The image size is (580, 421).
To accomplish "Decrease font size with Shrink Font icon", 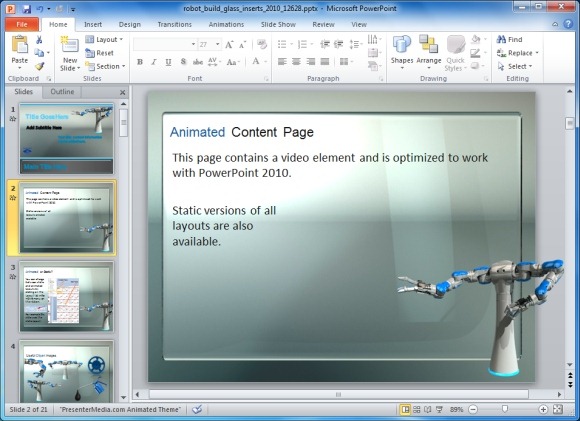I will [x=242, y=45].
